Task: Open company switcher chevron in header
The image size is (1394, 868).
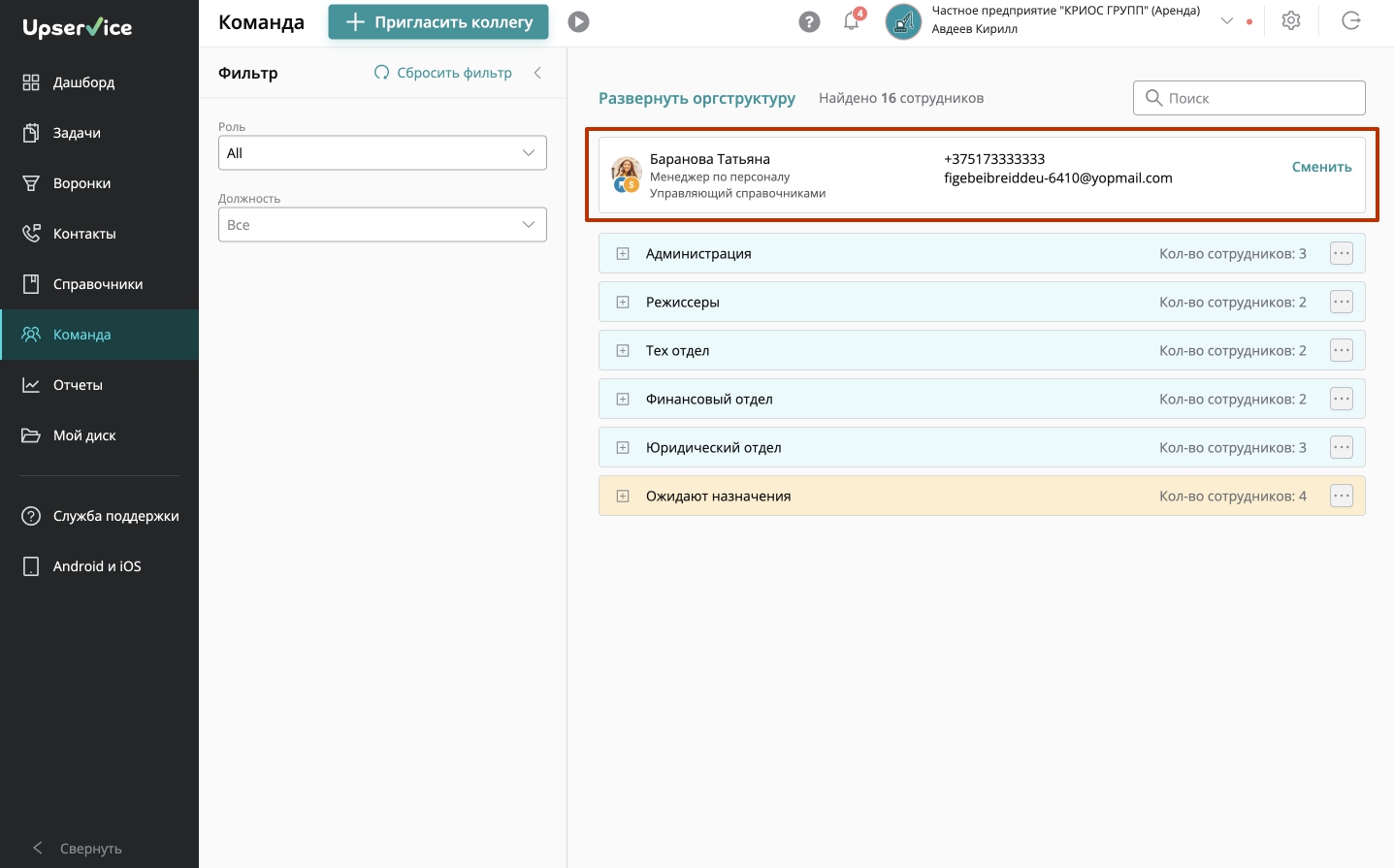Action: tap(1227, 21)
